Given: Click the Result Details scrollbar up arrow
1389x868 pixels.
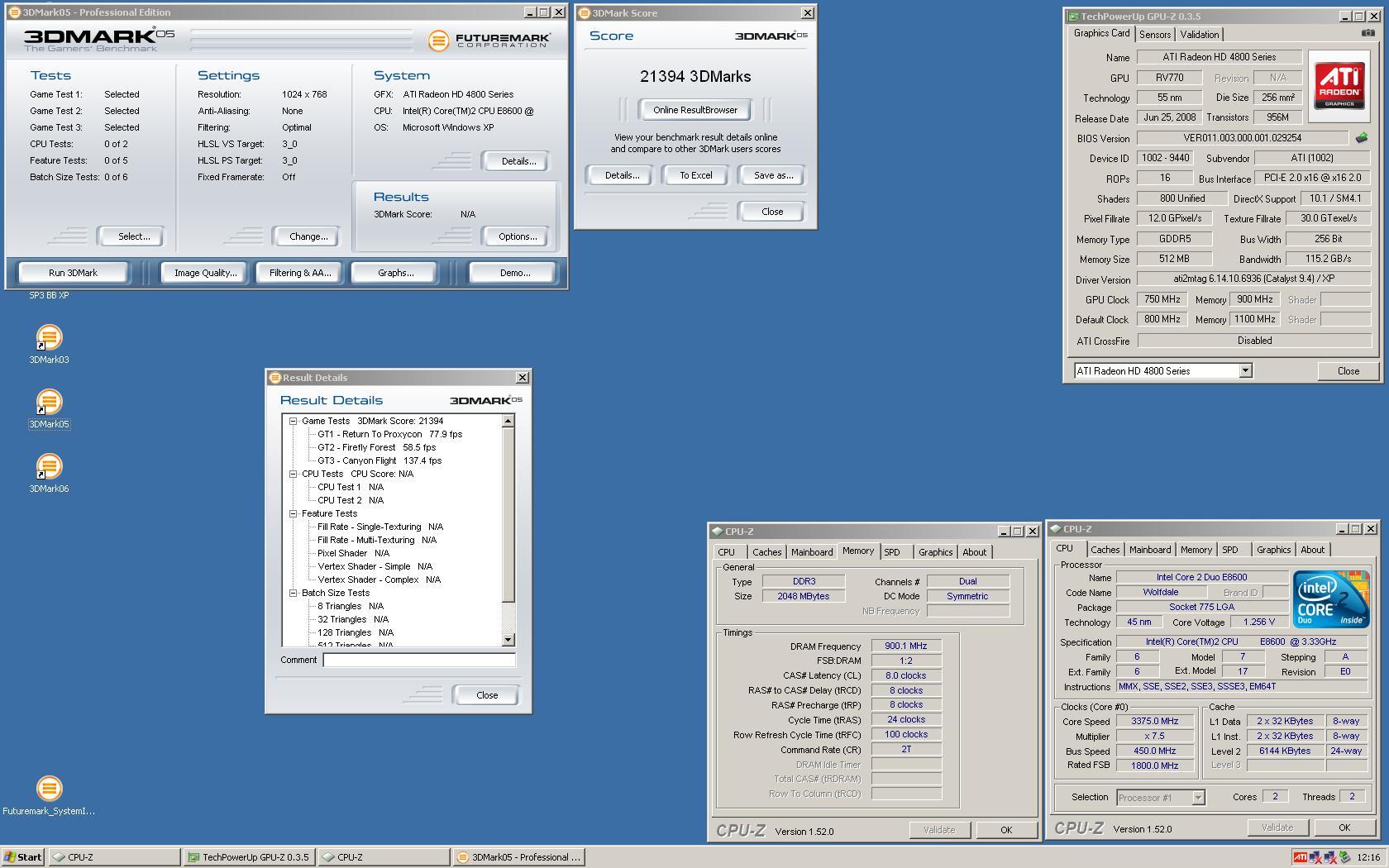Looking at the screenshot, I should pos(508,421).
